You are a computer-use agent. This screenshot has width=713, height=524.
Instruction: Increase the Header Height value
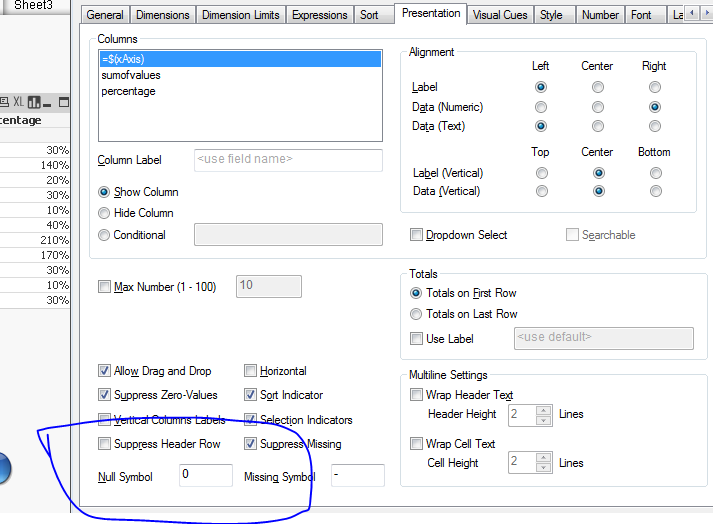543,409
